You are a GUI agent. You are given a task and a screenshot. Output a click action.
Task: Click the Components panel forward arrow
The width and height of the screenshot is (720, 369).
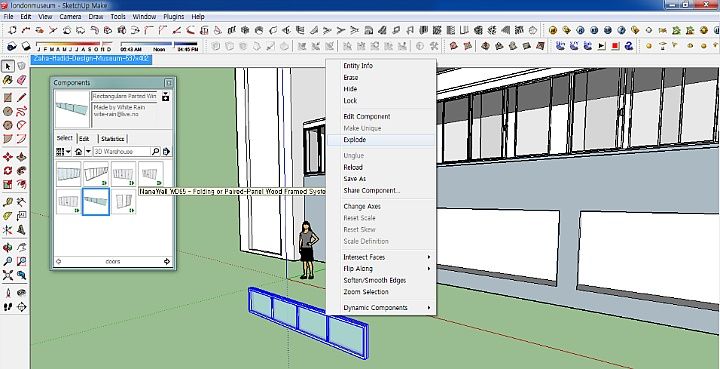tap(167, 262)
